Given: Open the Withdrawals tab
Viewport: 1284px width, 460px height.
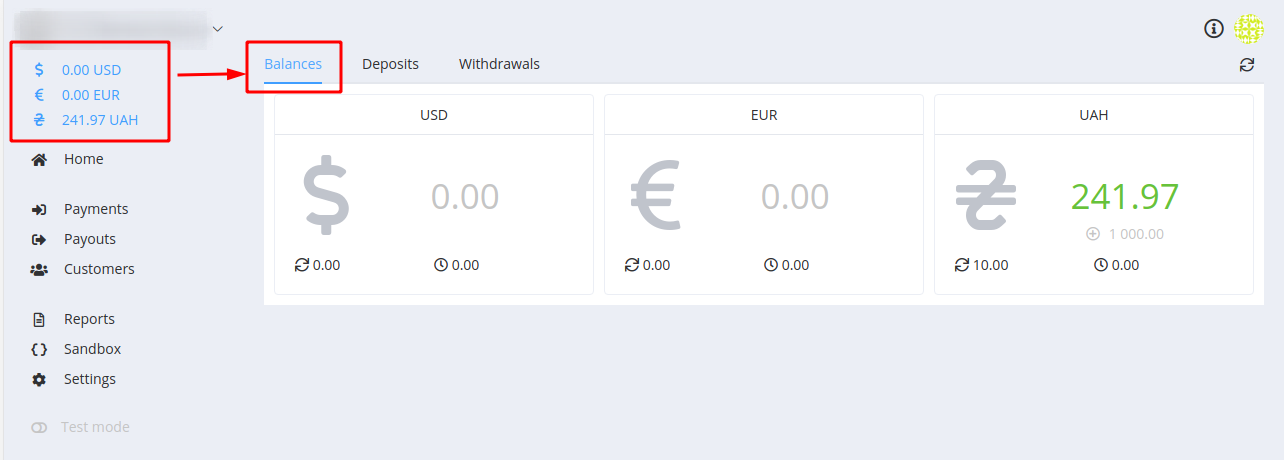Looking at the screenshot, I should click(499, 64).
